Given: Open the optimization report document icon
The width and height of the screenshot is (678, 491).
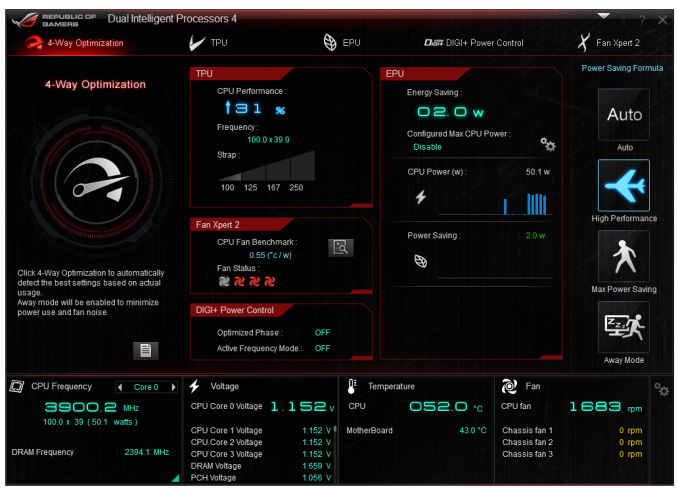Looking at the screenshot, I should (146, 351).
